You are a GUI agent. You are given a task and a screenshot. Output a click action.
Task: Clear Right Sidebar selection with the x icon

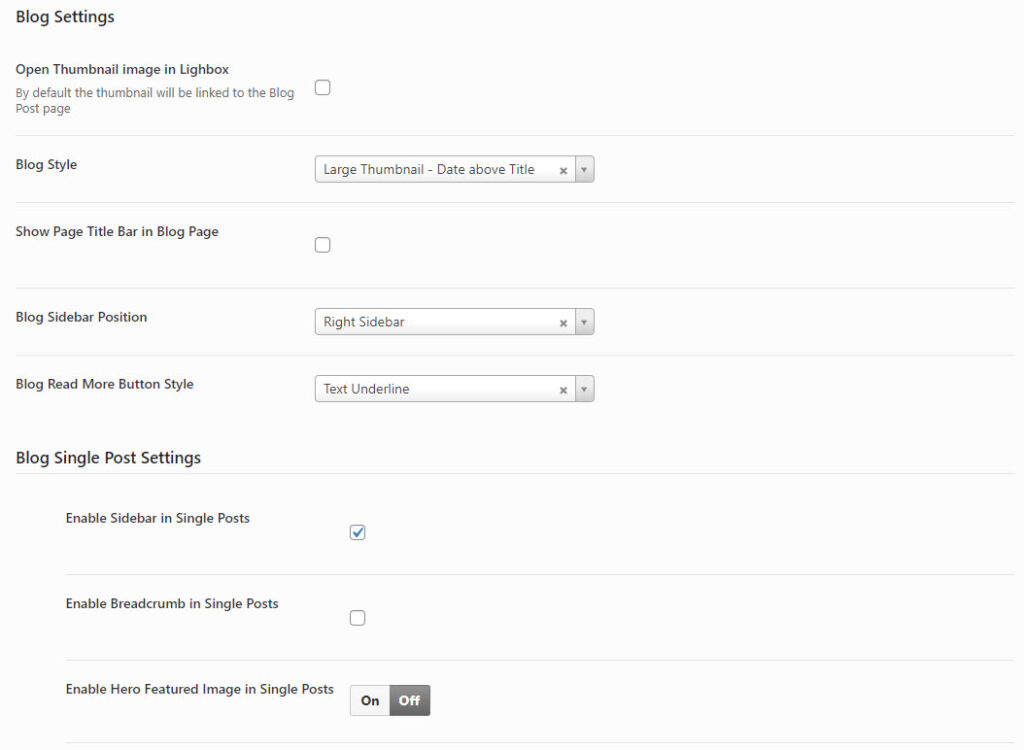[x=563, y=323]
